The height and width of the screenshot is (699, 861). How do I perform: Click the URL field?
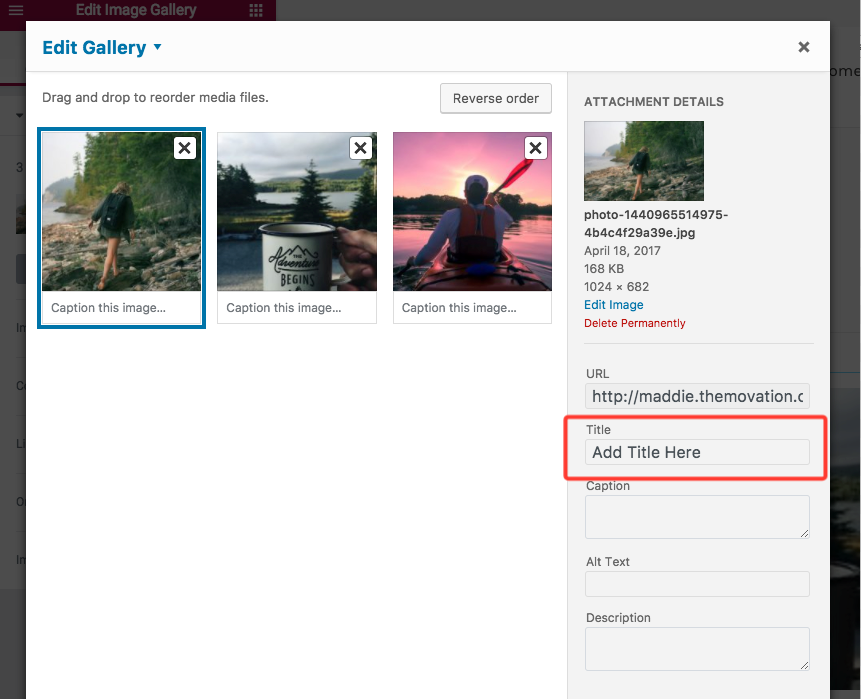click(x=697, y=396)
